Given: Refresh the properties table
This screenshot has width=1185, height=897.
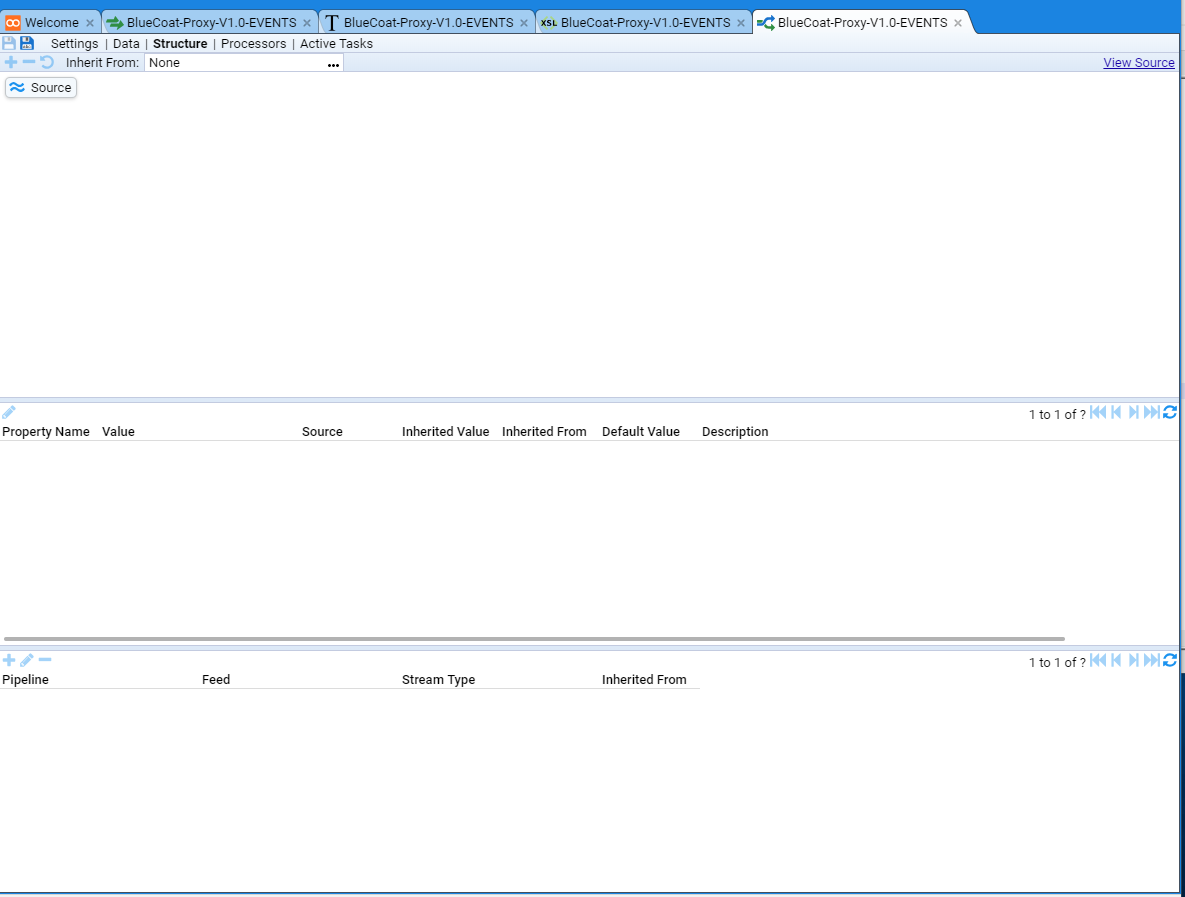Looking at the screenshot, I should (1170, 413).
